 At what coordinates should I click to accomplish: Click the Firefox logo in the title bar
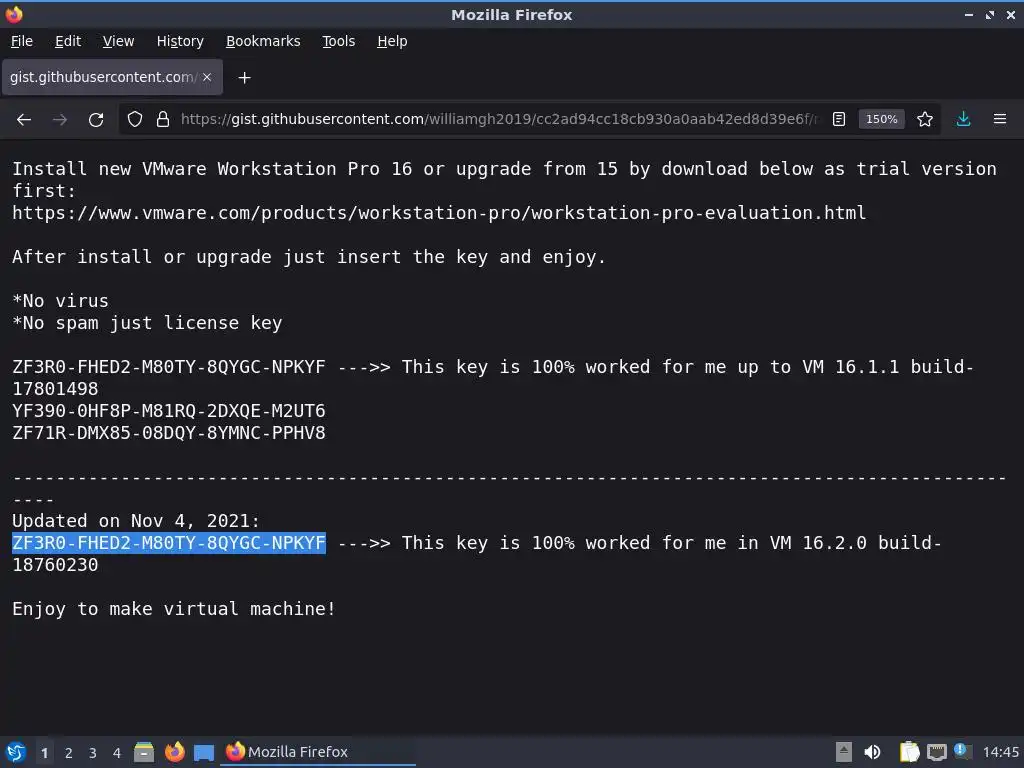click(x=14, y=14)
